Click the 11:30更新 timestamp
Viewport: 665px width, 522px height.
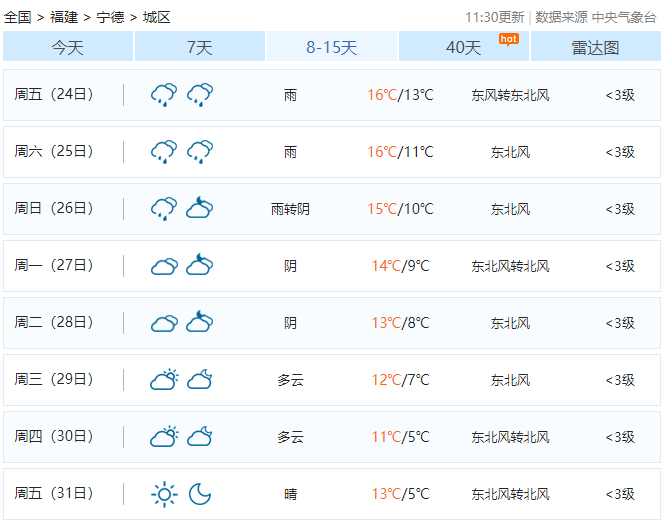pyautogui.click(x=495, y=17)
